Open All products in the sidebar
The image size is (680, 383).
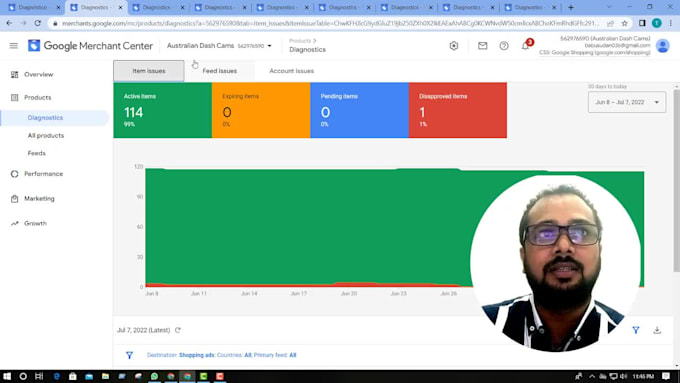tap(46, 136)
